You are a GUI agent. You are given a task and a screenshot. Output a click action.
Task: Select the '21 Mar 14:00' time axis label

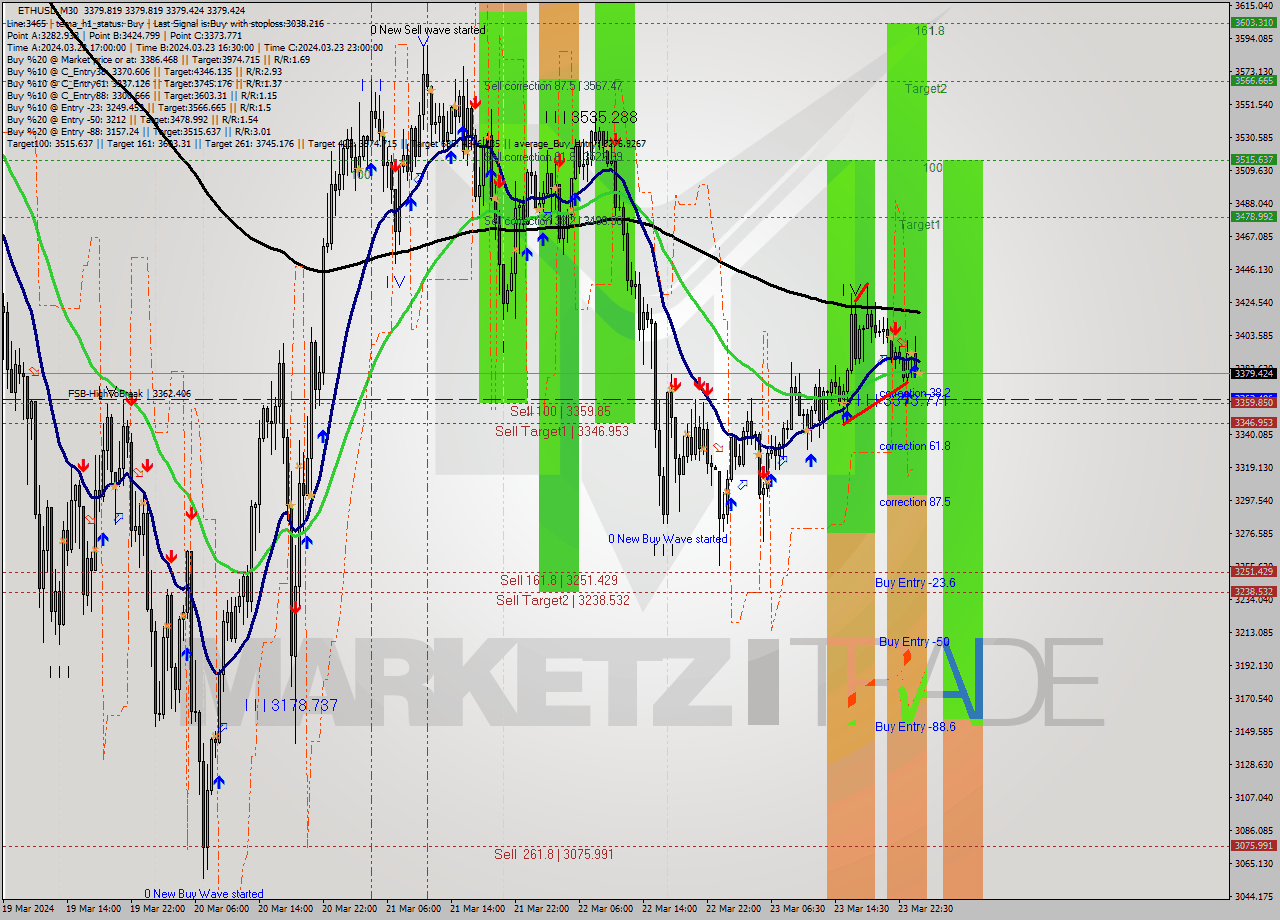click(x=477, y=909)
